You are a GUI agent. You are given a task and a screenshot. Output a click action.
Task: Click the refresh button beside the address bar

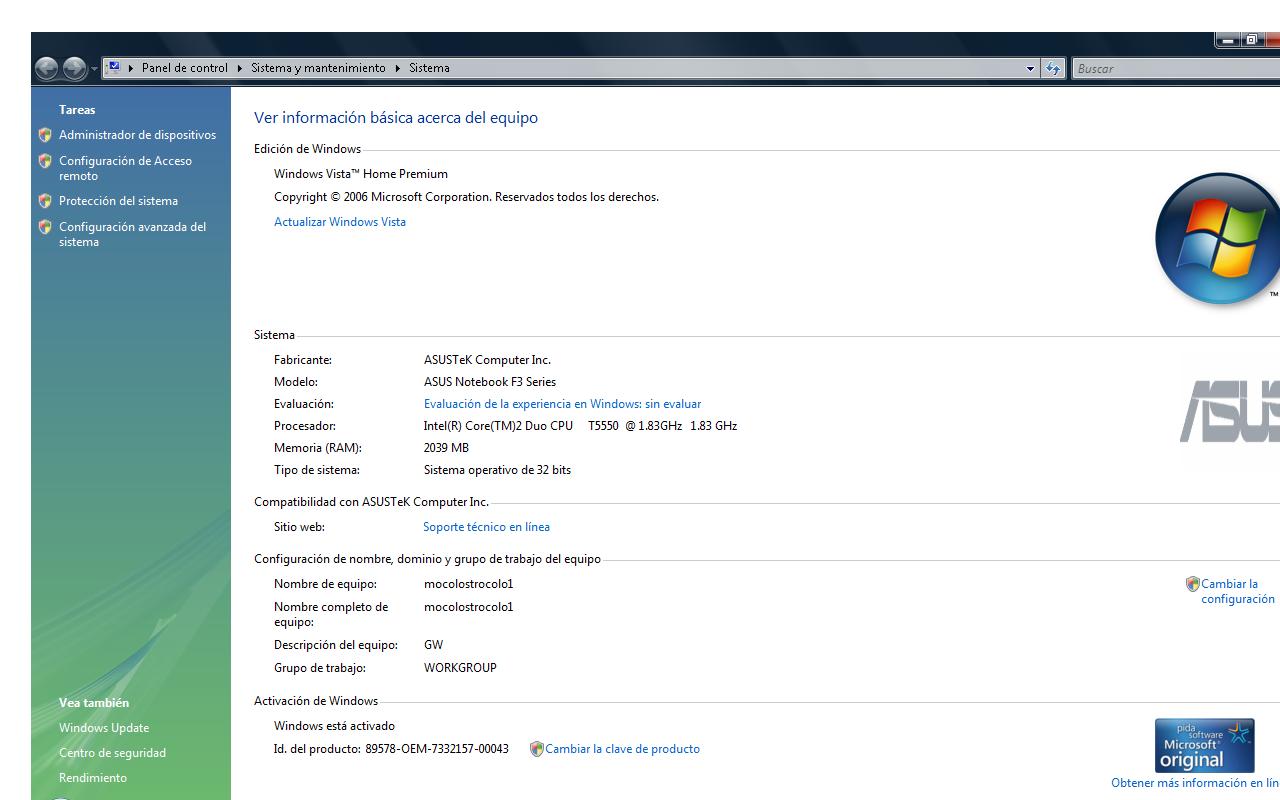(1053, 69)
